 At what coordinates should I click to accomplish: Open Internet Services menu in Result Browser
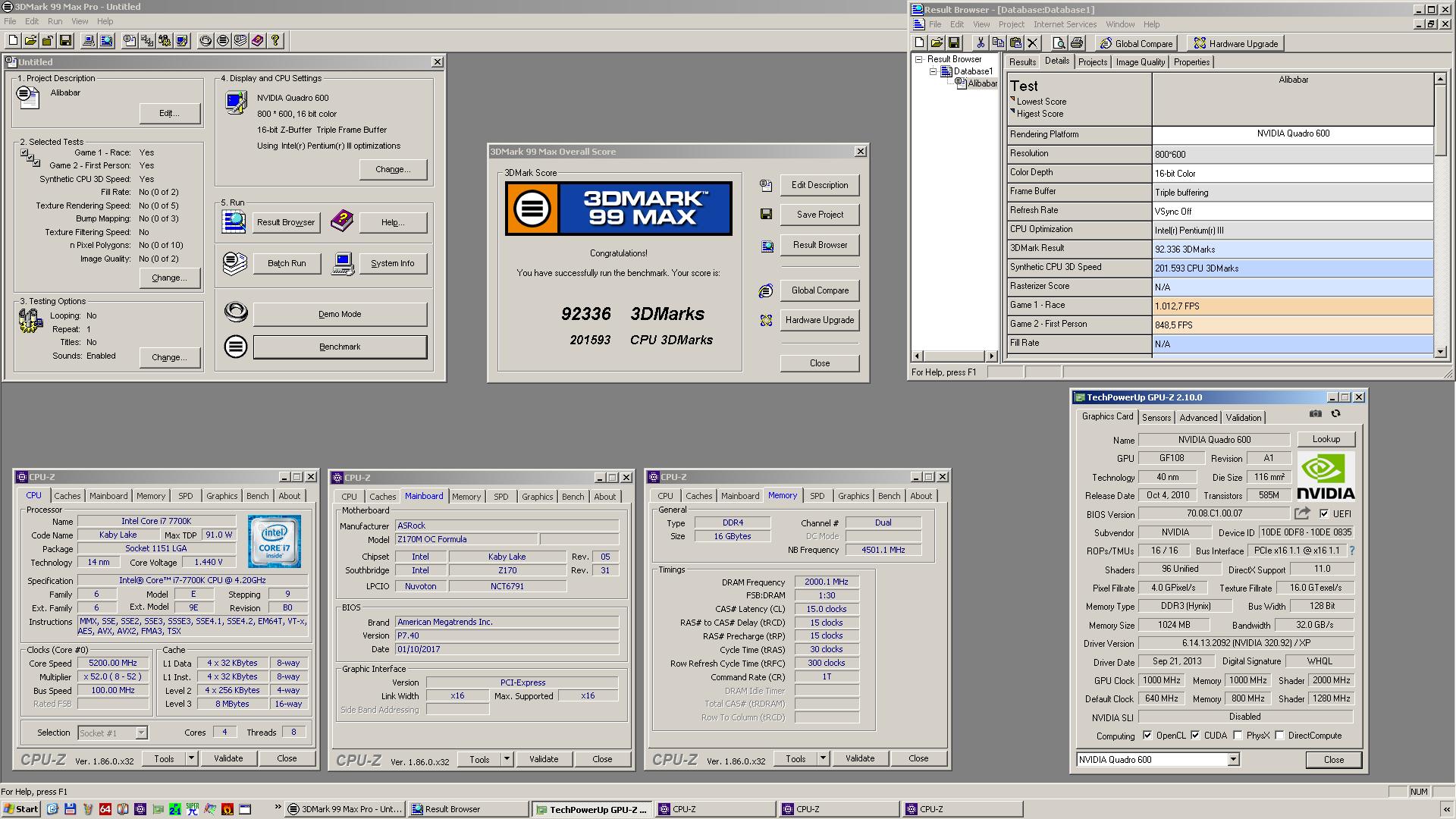click(x=1065, y=24)
